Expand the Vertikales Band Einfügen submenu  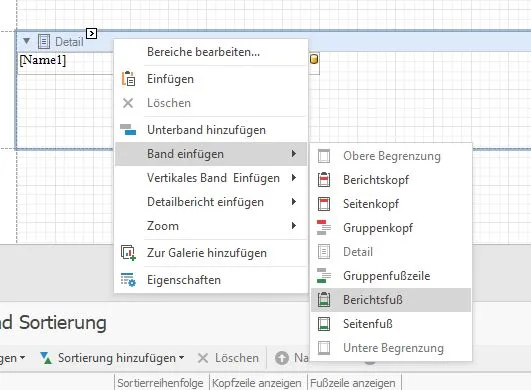[x=211, y=178]
